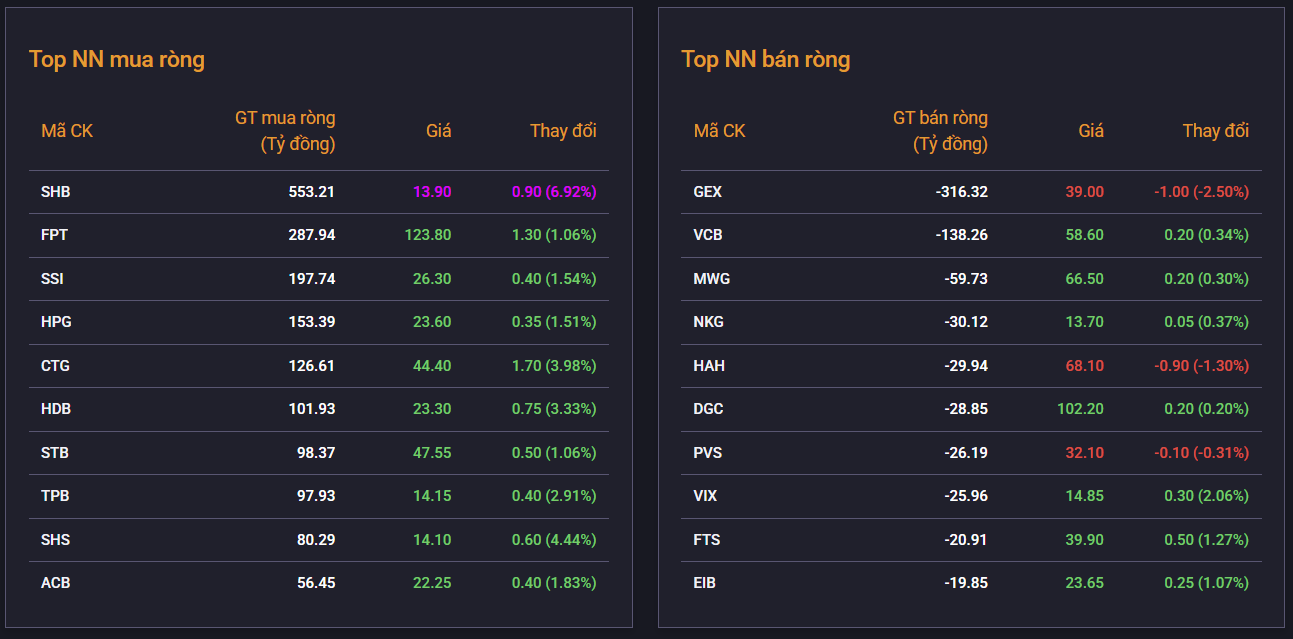Click the HAH stock code
This screenshot has width=1293, height=639.
pyautogui.click(x=709, y=366)
